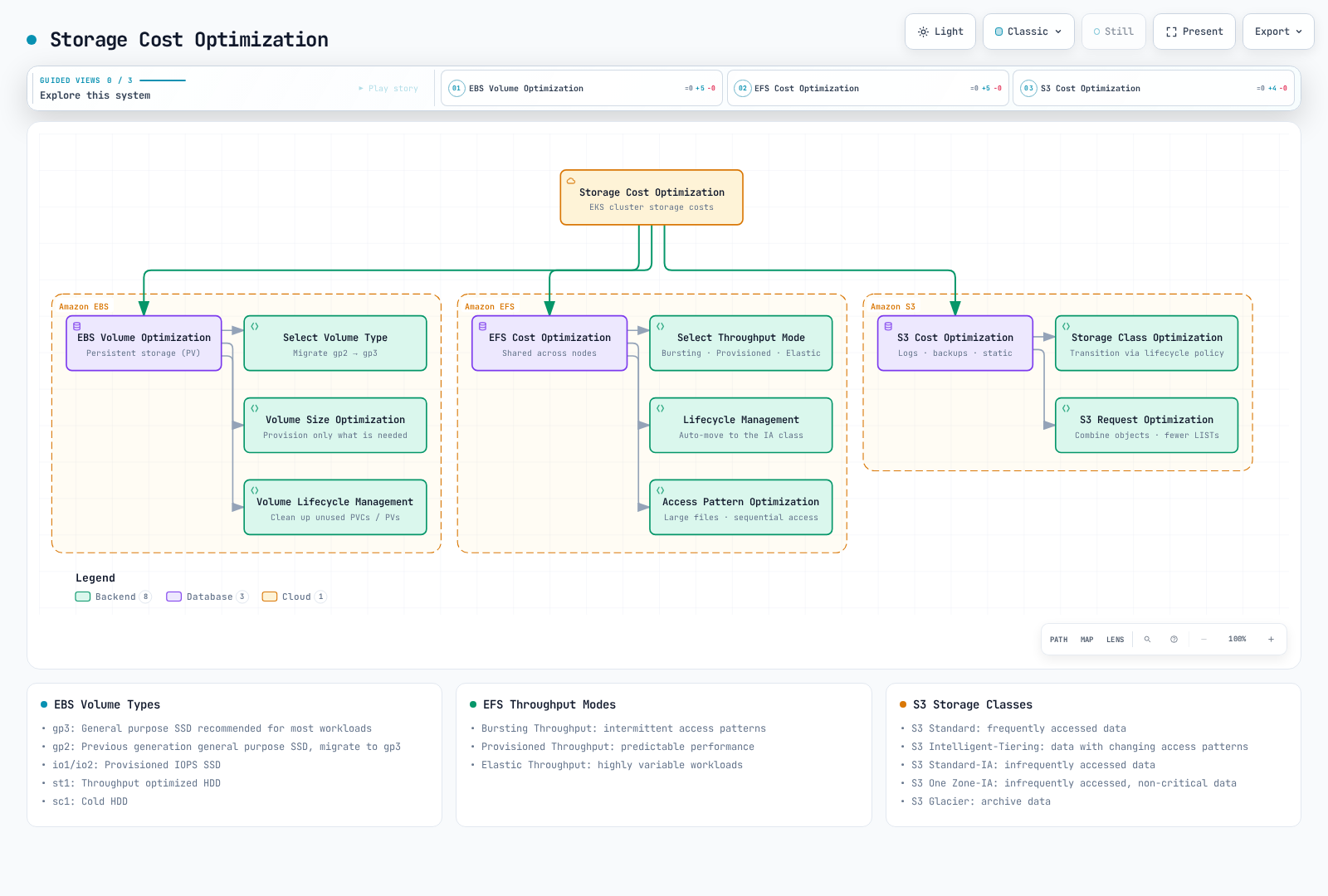The height and width of the screenshot is (896, 1328).
Task: Toggle the Backend legend filter
Action: (114, 597)
